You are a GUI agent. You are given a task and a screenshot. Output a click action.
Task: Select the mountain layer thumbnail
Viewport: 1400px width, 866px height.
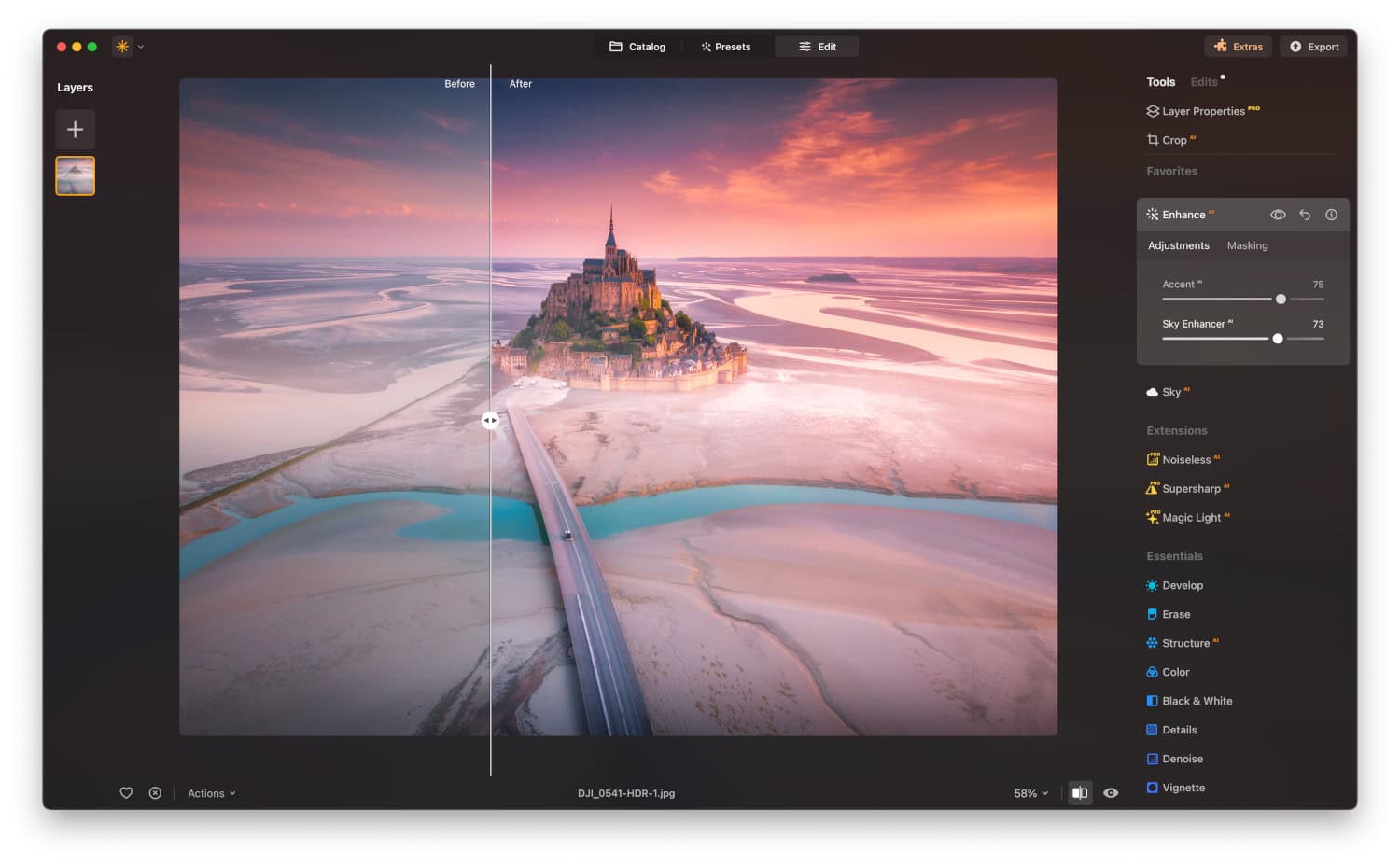(x=75, y=175)
